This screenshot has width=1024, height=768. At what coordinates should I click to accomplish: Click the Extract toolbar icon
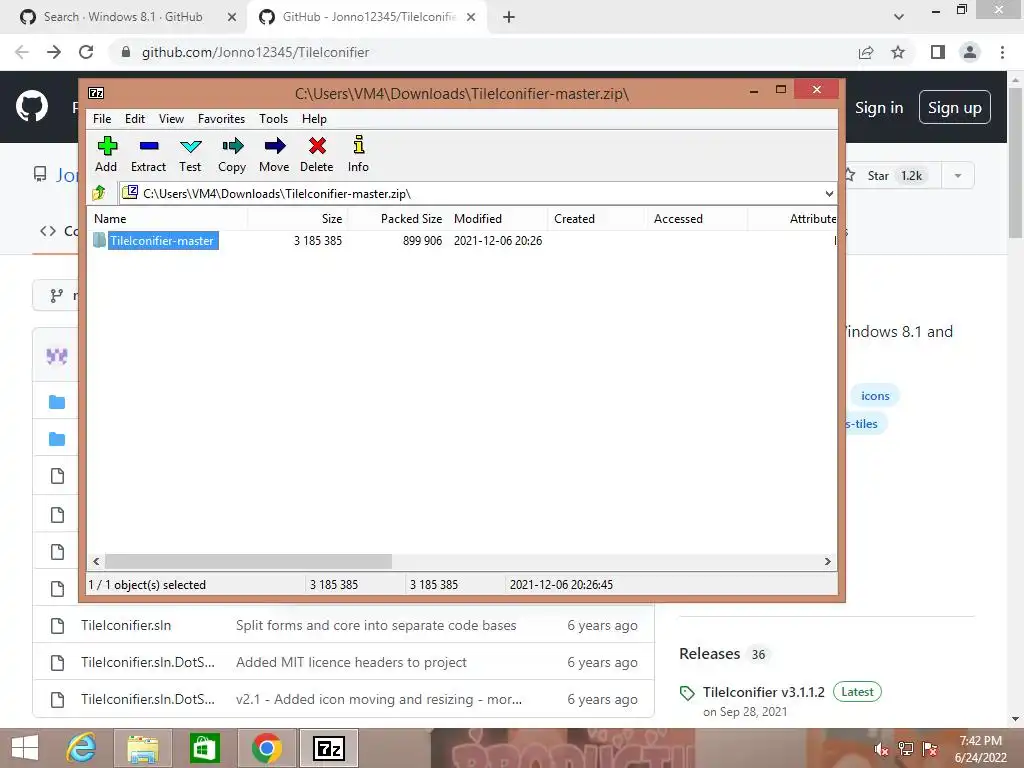click(148, 154)
